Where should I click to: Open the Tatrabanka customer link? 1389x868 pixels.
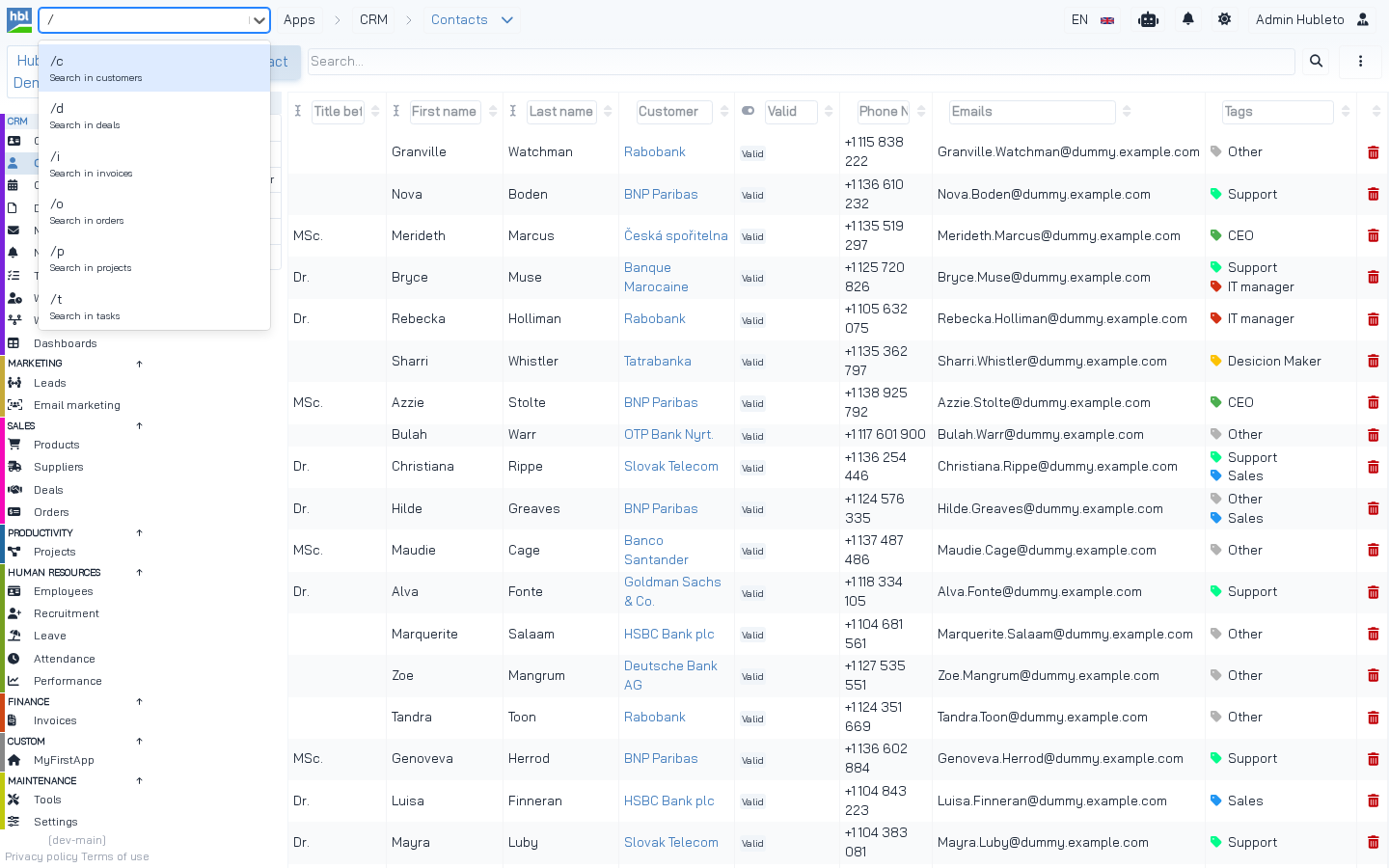pyautogui.click(x=658, y=361)
